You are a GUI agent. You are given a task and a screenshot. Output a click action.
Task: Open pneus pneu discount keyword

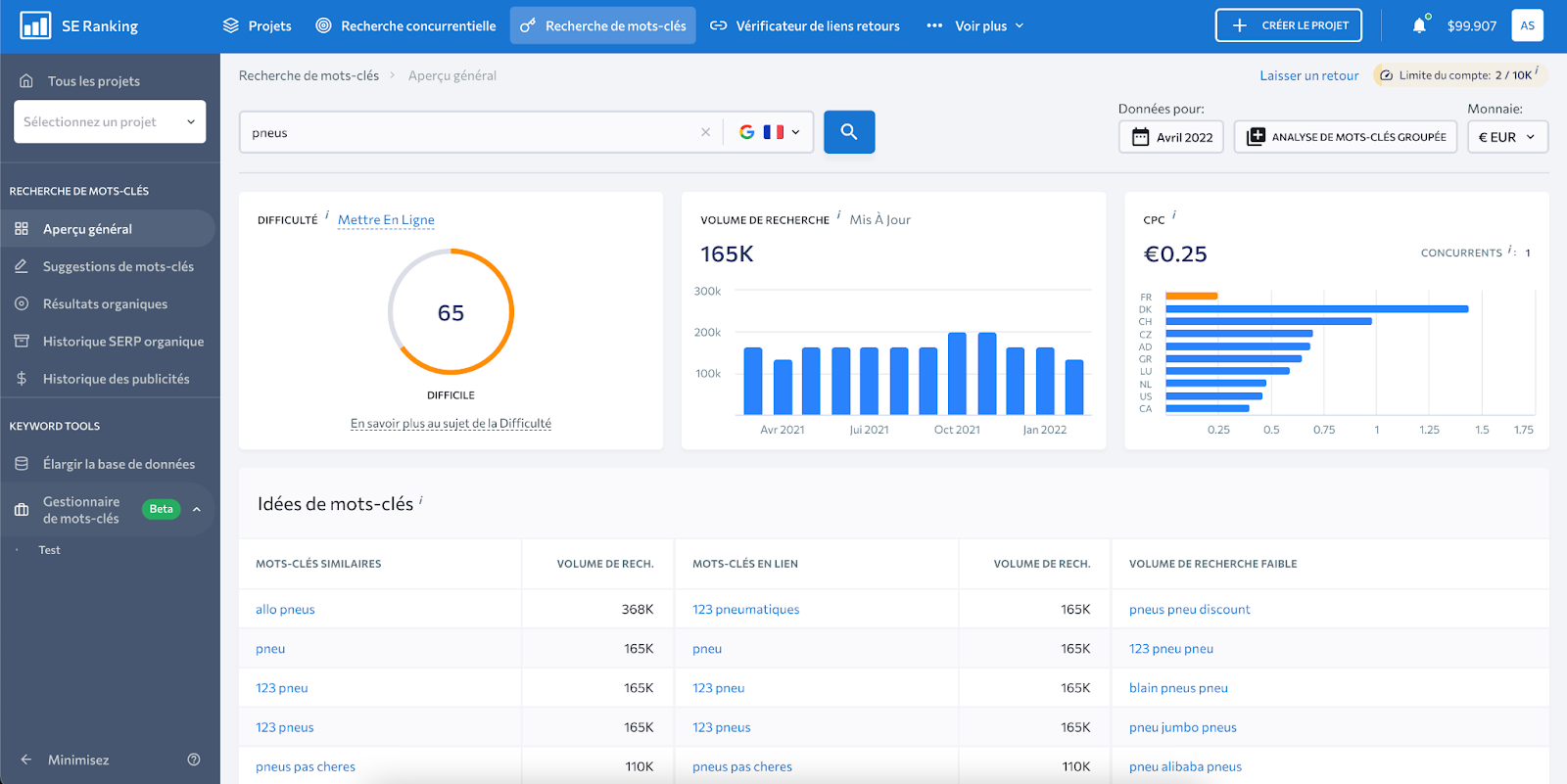click(1189, 609)
